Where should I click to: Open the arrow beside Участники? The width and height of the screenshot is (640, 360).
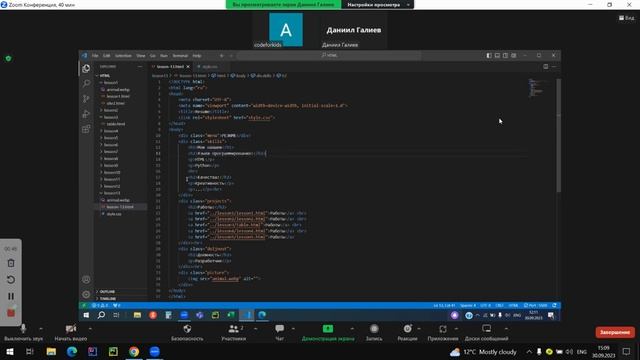256,328
